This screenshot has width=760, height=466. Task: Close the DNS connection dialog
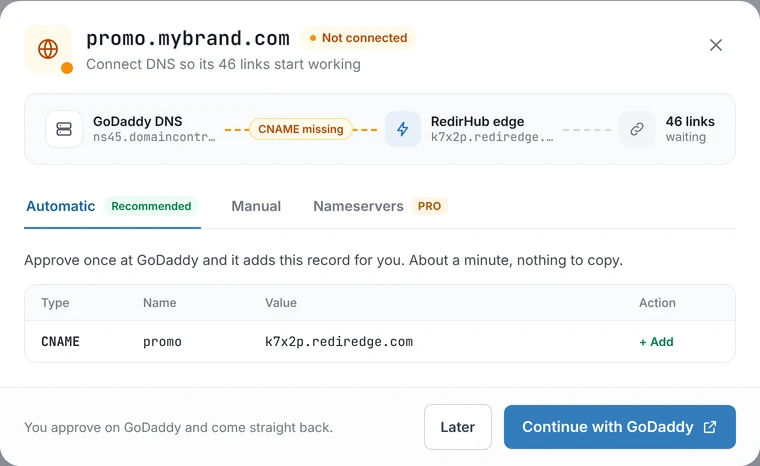click(x=715, y=45)
